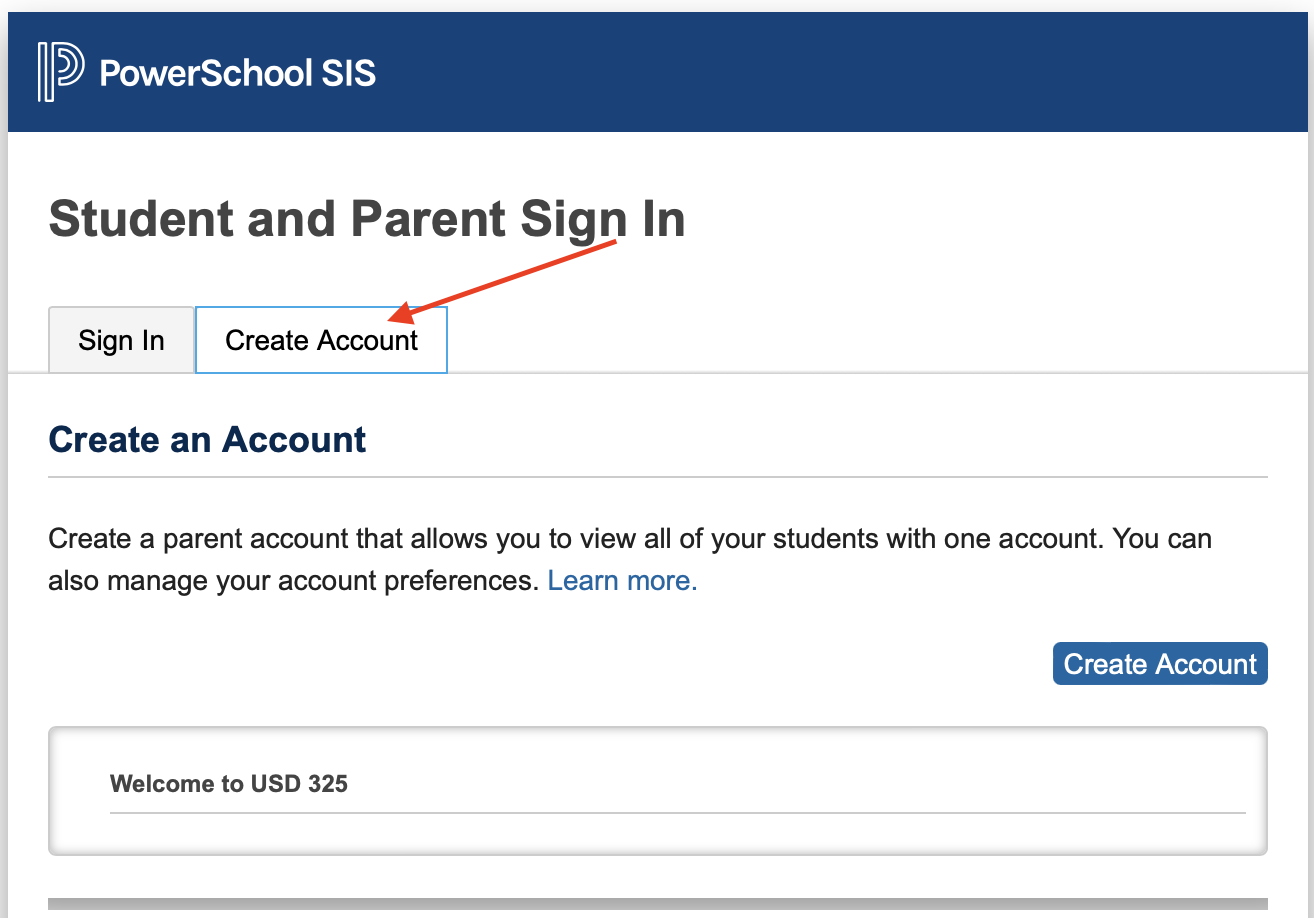Click the Welcome to USD 325 heading
Viewport: 1314px width, 918px height.
(229, 783)
